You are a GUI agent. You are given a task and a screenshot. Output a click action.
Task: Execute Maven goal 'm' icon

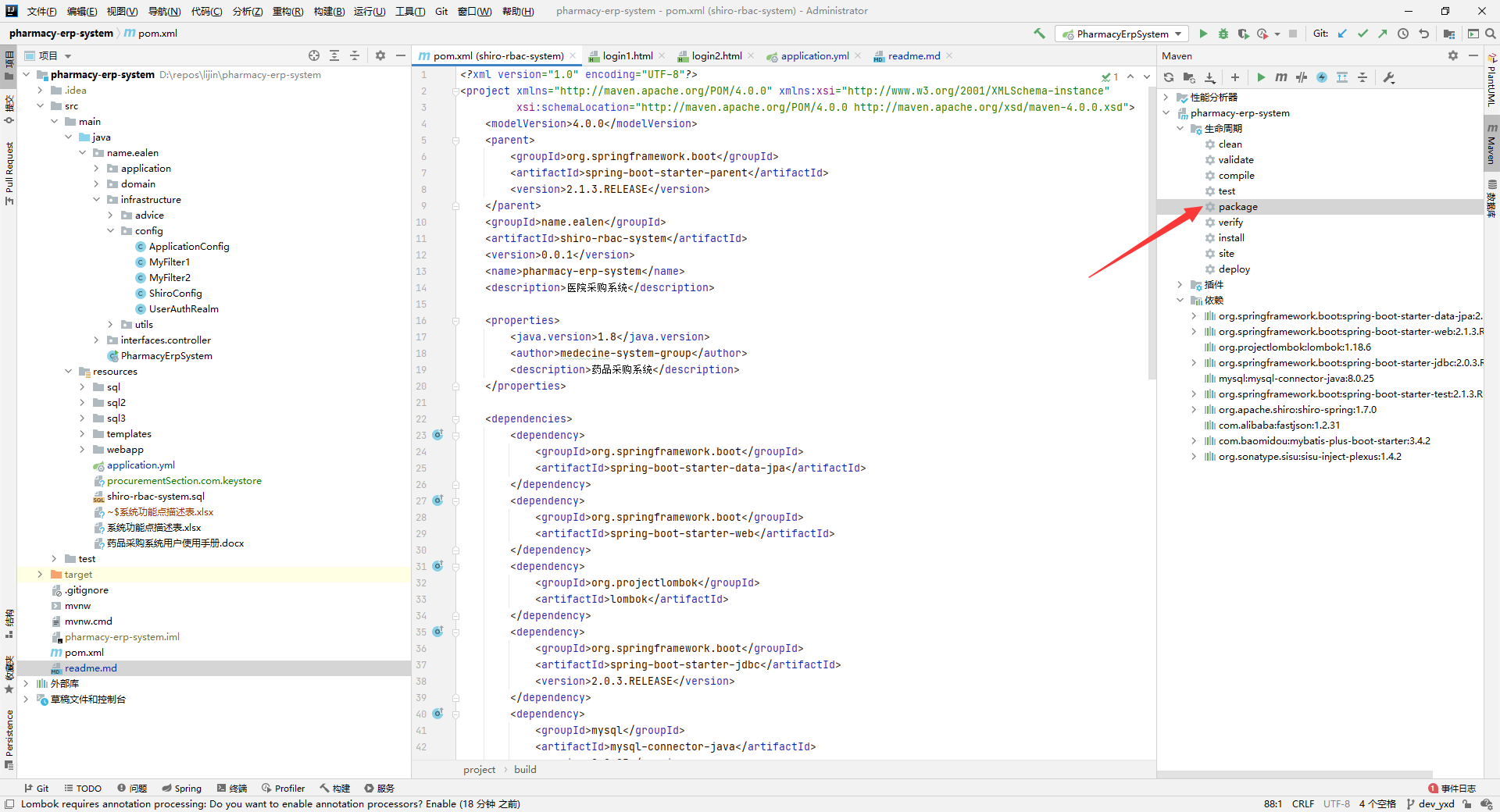tap(1281, 77)
